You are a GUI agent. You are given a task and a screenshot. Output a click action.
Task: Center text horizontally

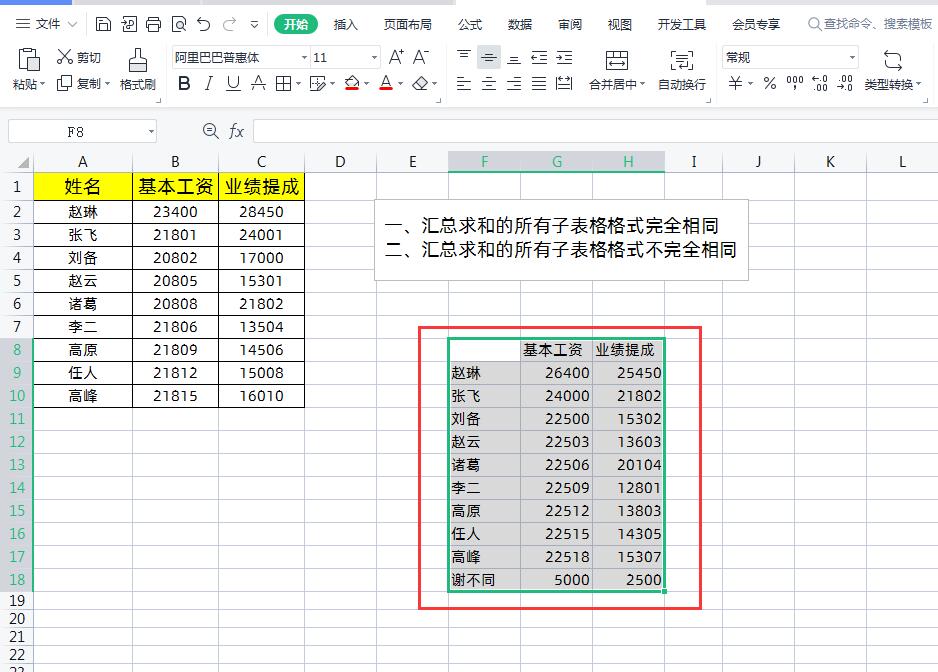[x=489, y=83]
